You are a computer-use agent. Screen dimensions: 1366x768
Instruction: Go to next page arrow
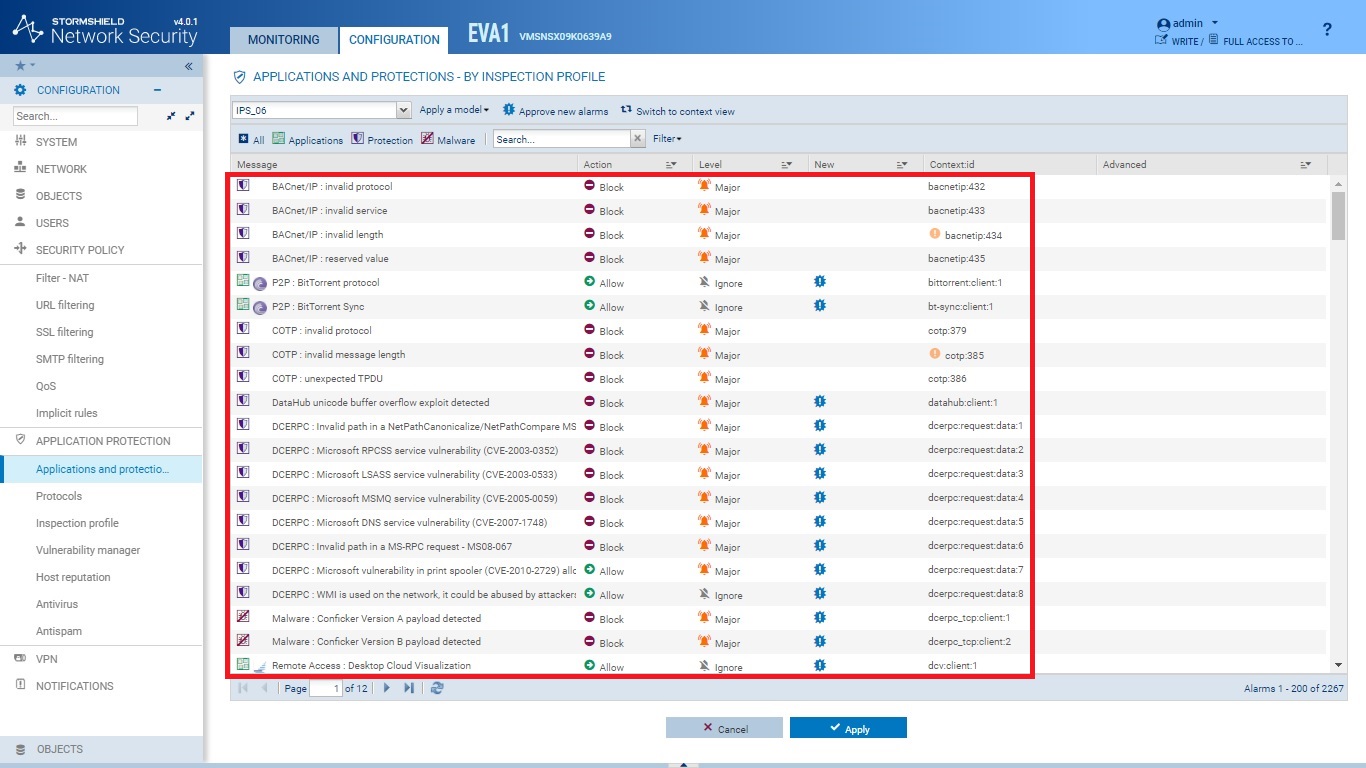pos(387,688)
